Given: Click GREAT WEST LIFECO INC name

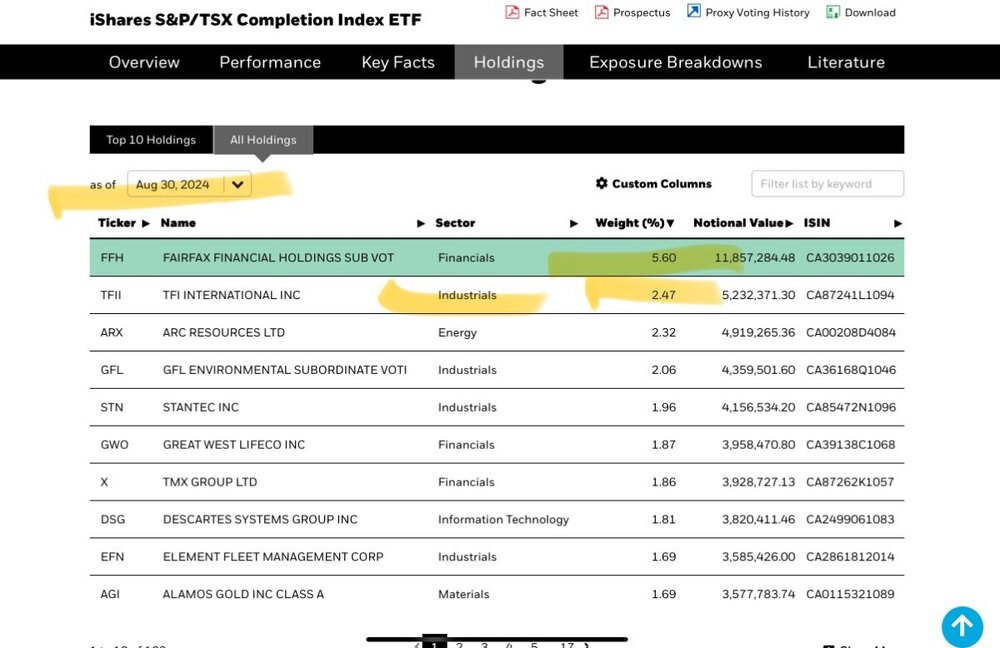Looking at the screenshot, I should [x=234, y=445].
